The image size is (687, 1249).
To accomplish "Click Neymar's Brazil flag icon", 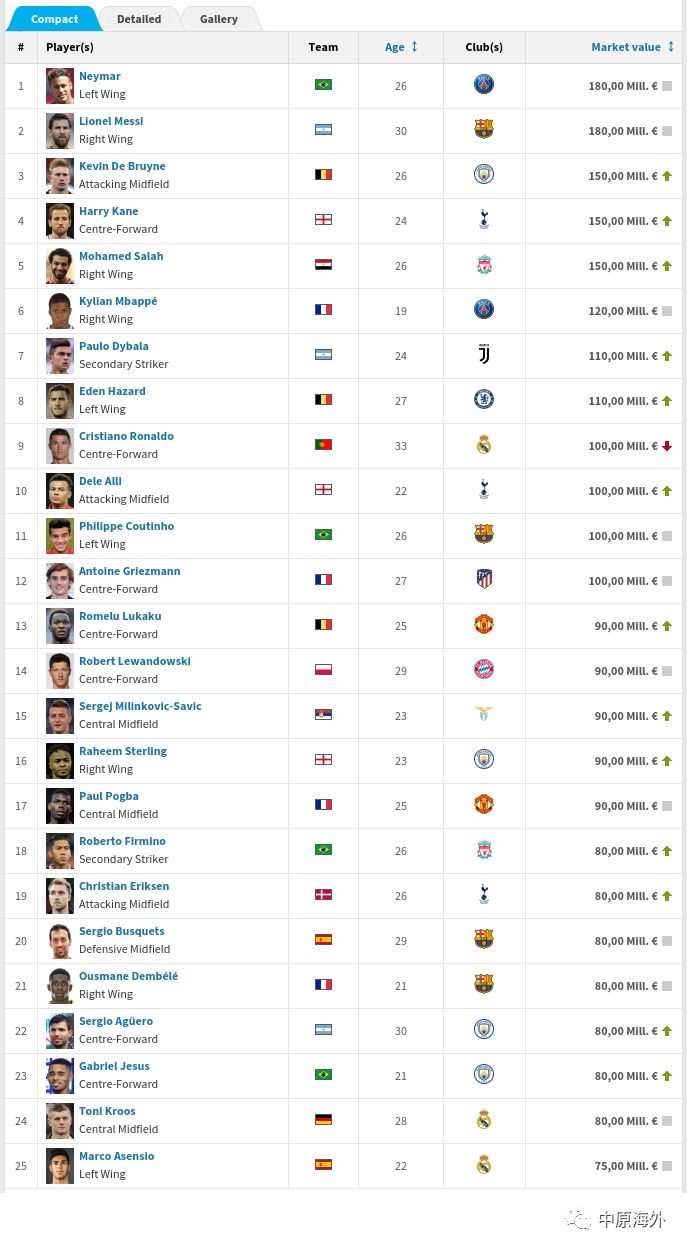I will [323, 85].
